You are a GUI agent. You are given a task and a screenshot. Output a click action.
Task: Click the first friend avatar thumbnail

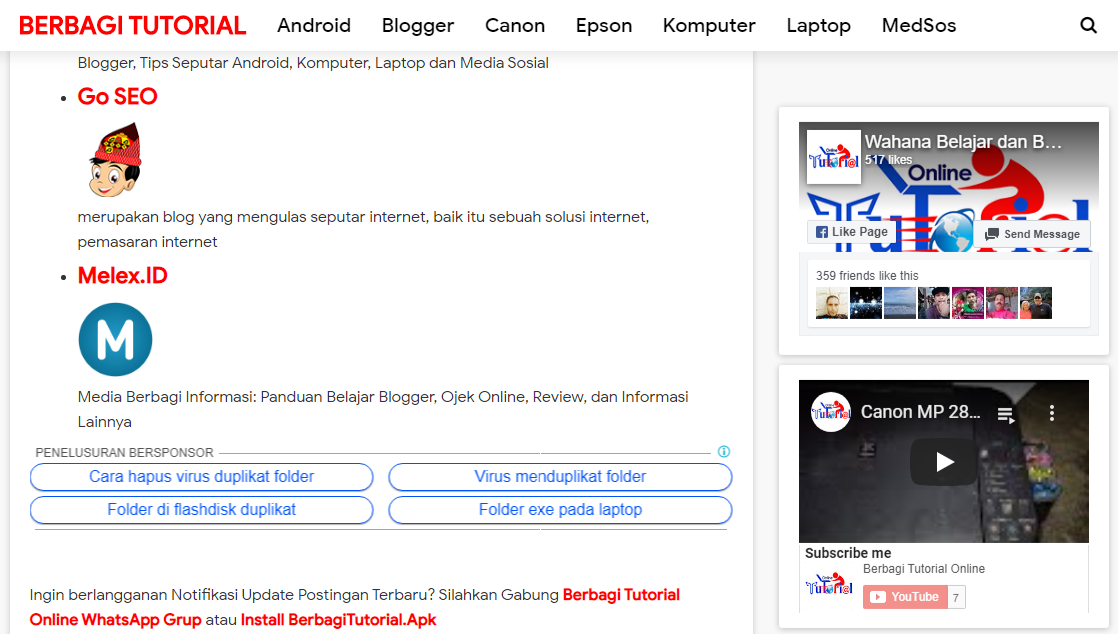point(831,303)
